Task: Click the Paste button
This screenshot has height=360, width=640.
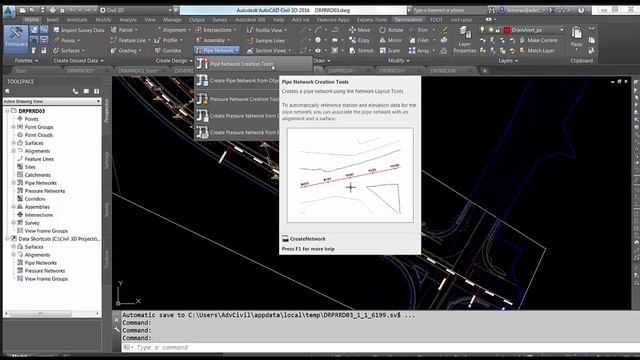Action: pyautogui.click(x=576, y=36)
